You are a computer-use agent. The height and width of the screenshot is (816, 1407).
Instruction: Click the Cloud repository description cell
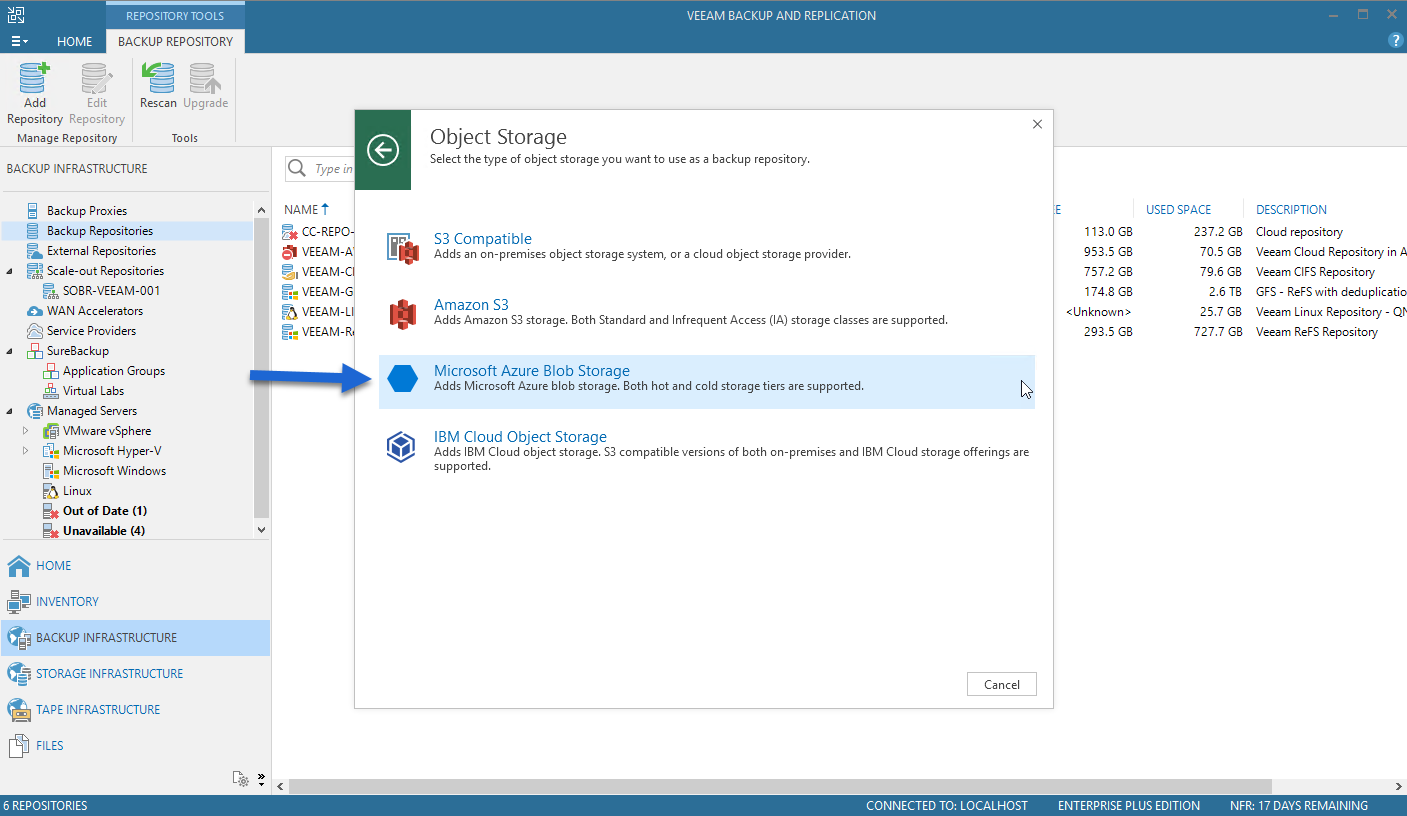point(1299,232)
